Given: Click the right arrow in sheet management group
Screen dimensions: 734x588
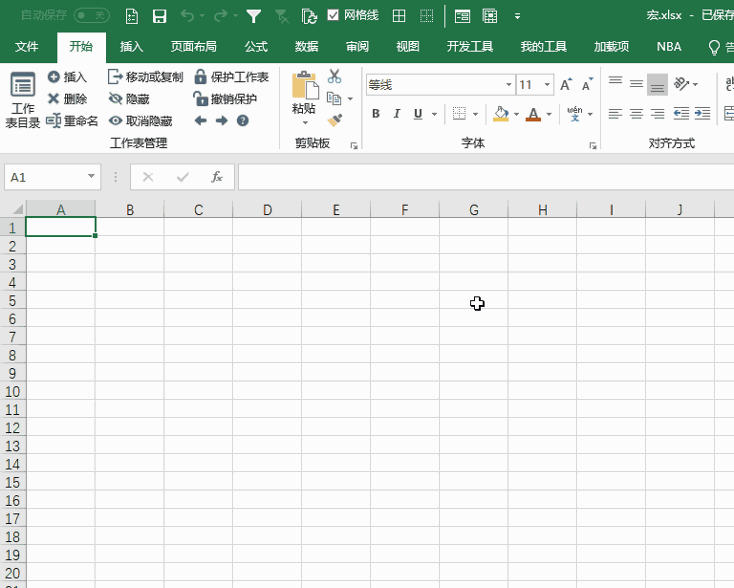Looking at the screenshot, I should [221, 121].
